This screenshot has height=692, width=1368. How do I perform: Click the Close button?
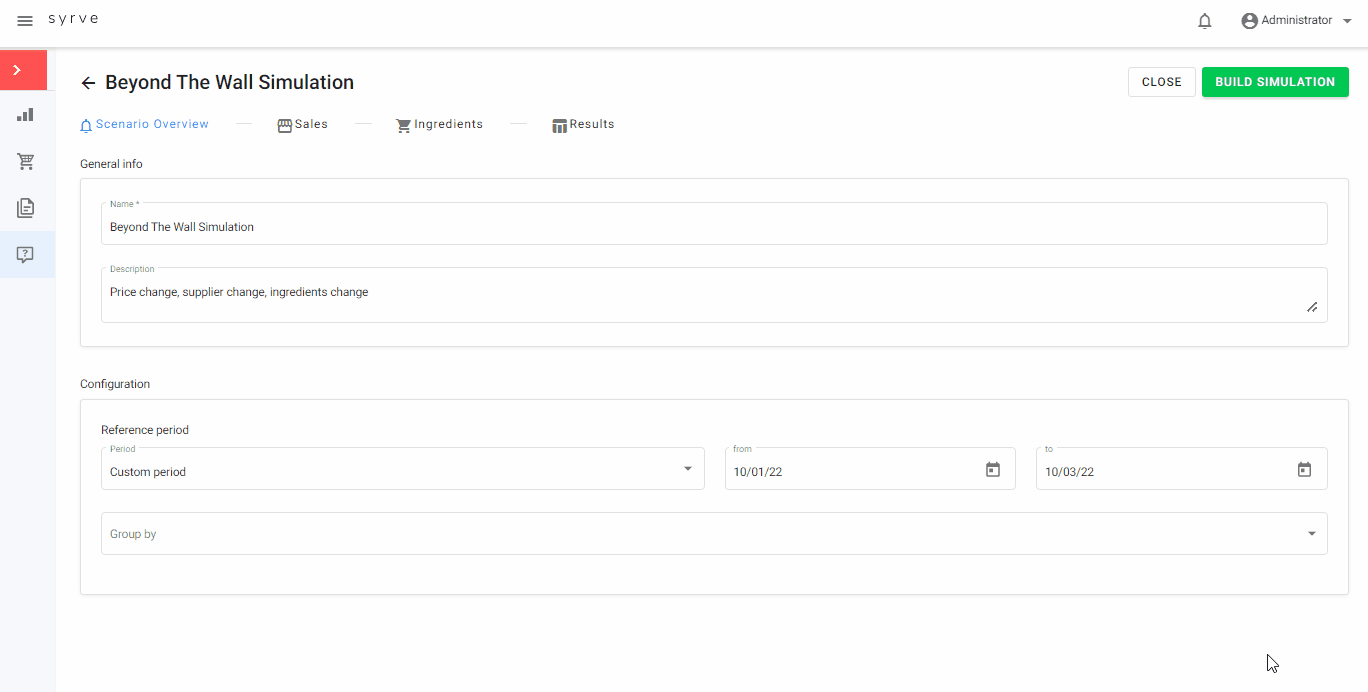(x=1161, y=82)
